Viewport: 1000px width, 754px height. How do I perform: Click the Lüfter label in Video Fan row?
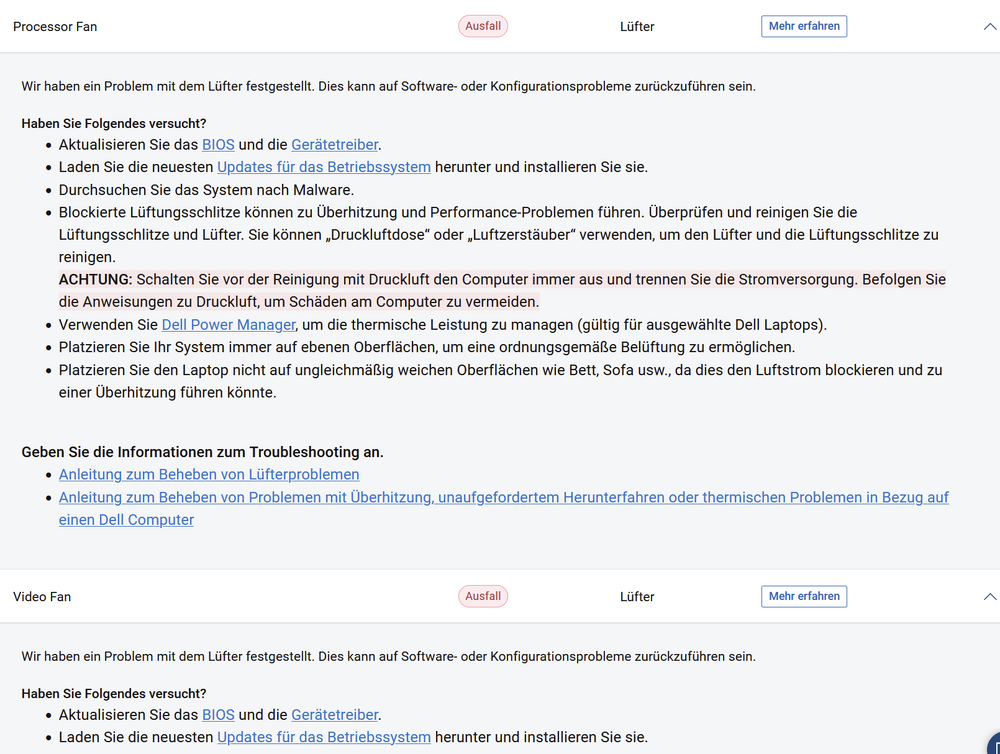(637, 597)
